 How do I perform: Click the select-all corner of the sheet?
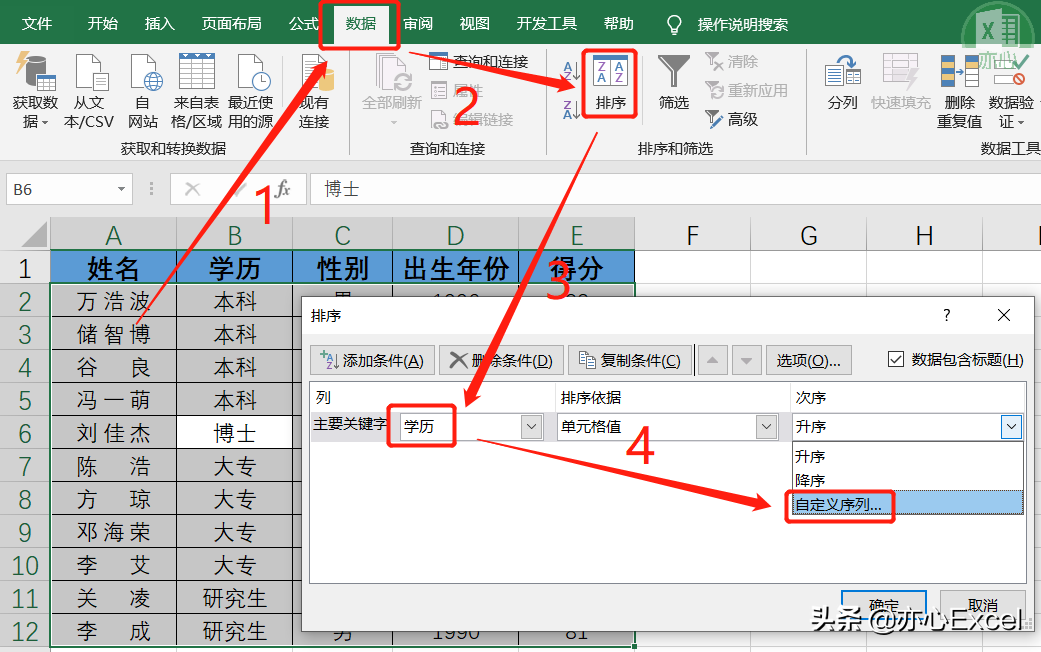coord(27,234)
